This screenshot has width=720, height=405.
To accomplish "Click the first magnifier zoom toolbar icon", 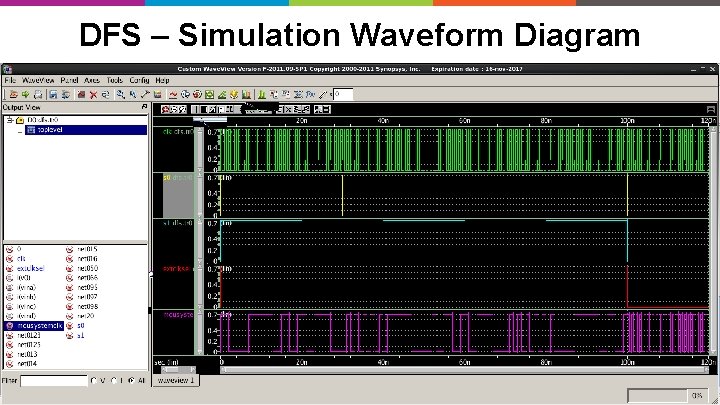I will (x=120, y=95).
